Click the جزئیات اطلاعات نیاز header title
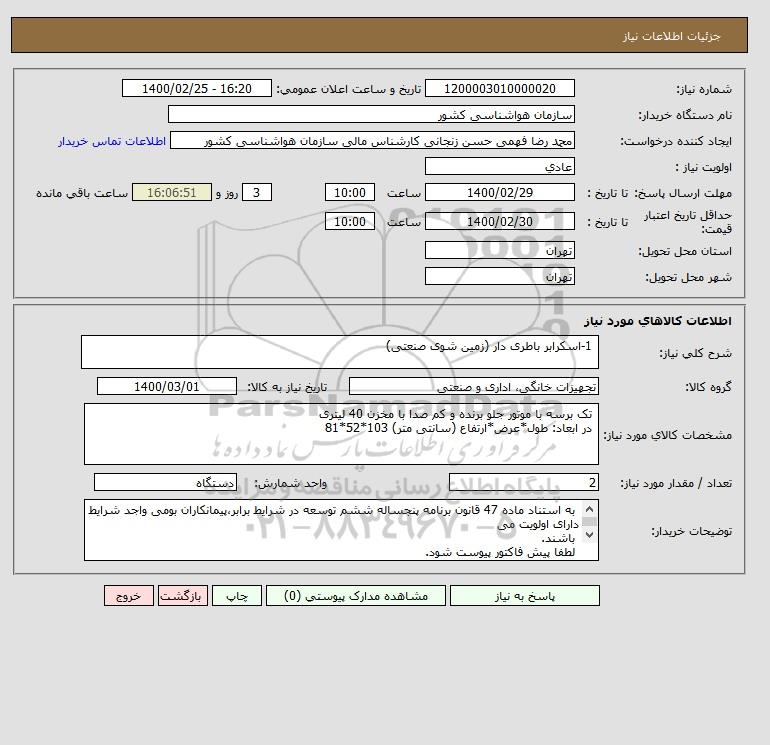Image resolution: width=770 pixels, height=745 pixels. (671, 36)
